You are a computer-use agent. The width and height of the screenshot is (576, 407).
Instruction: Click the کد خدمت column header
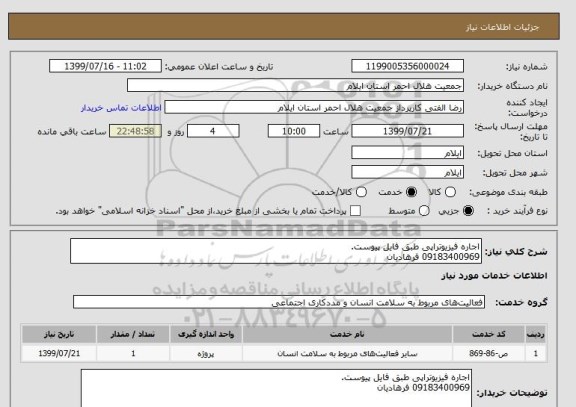(x=489, y=334)
